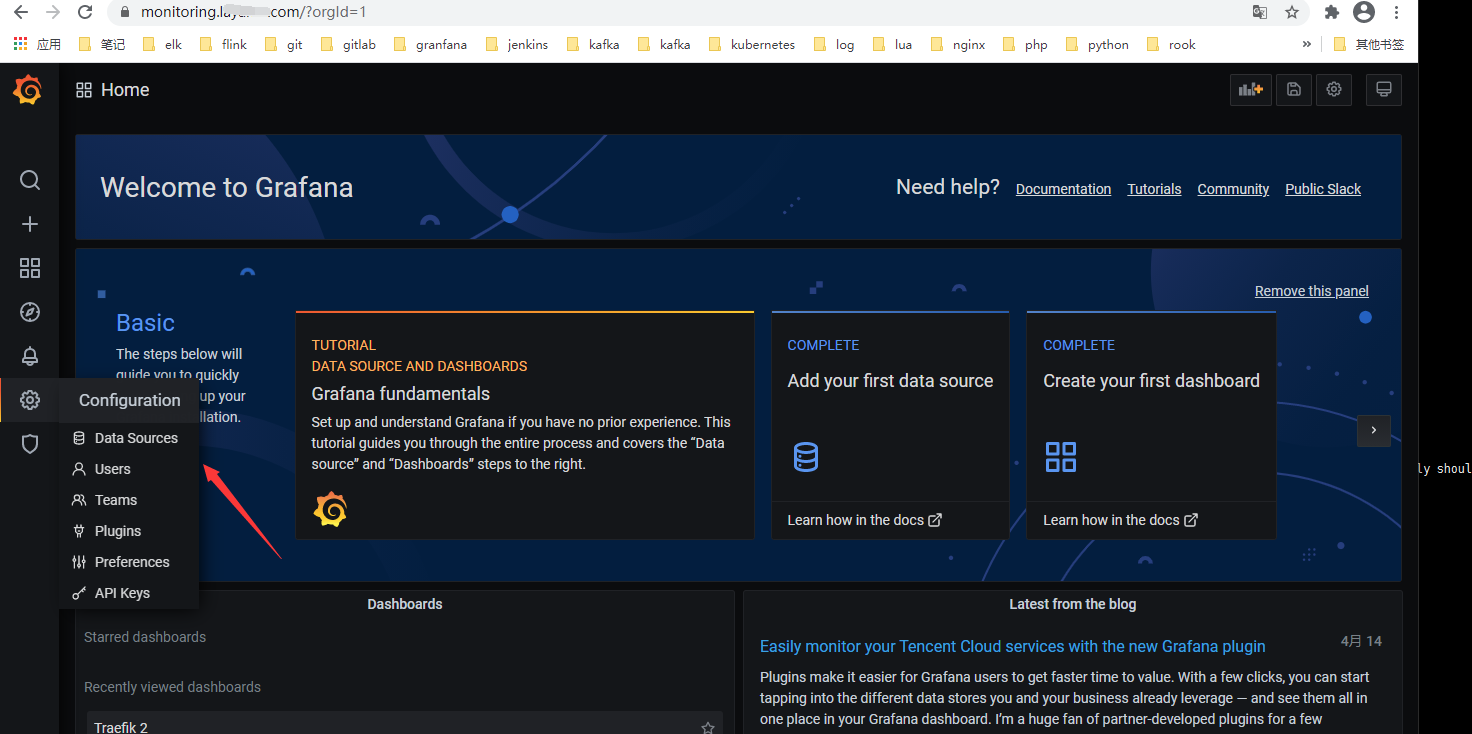Open the Tencent Cloud blog post link
This screenshot has width=1472, height=734.
1013,646
